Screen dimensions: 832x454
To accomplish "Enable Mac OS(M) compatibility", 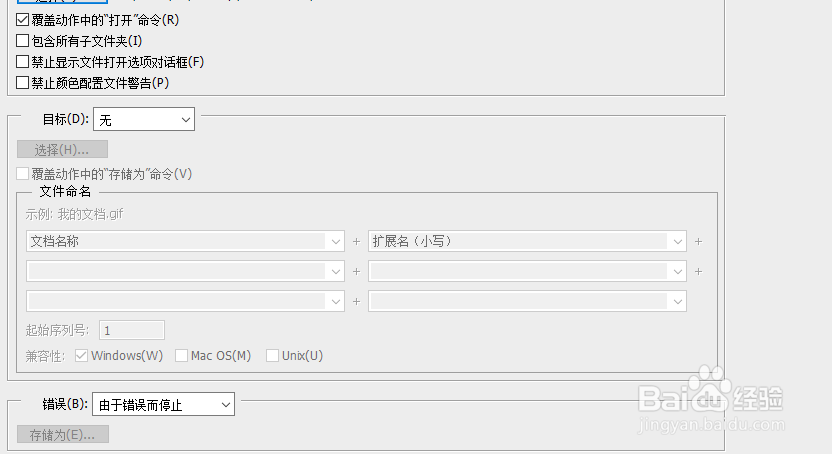I will 182,356.
